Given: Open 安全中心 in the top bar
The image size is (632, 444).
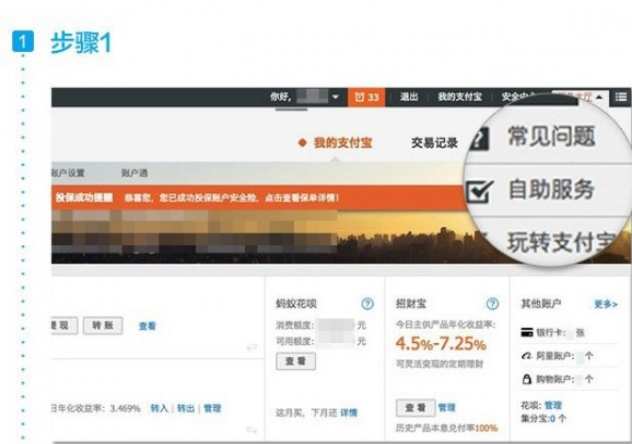Looking at the screenshot, I should click(520, 97).
